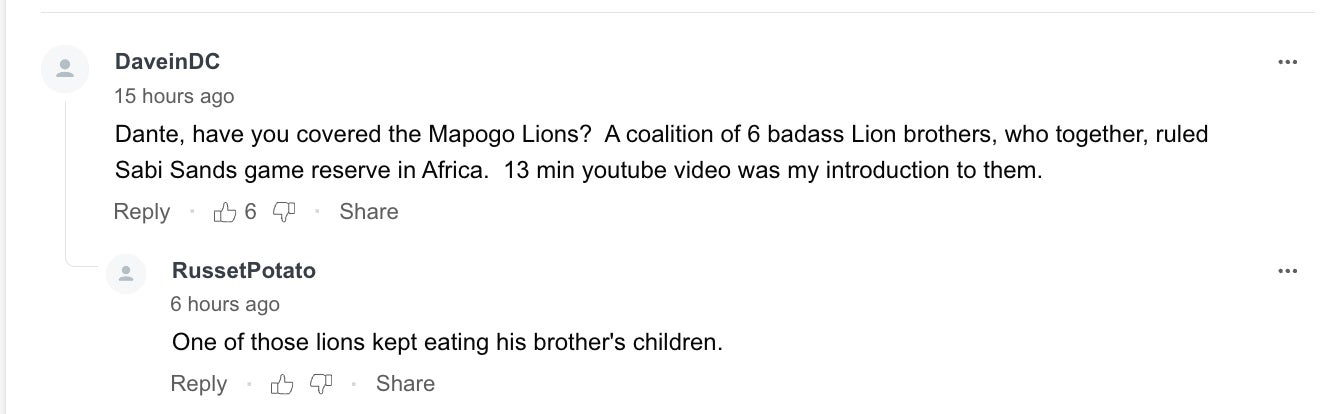View the like count 6 on DaveinDC's comment

(250, 212)
